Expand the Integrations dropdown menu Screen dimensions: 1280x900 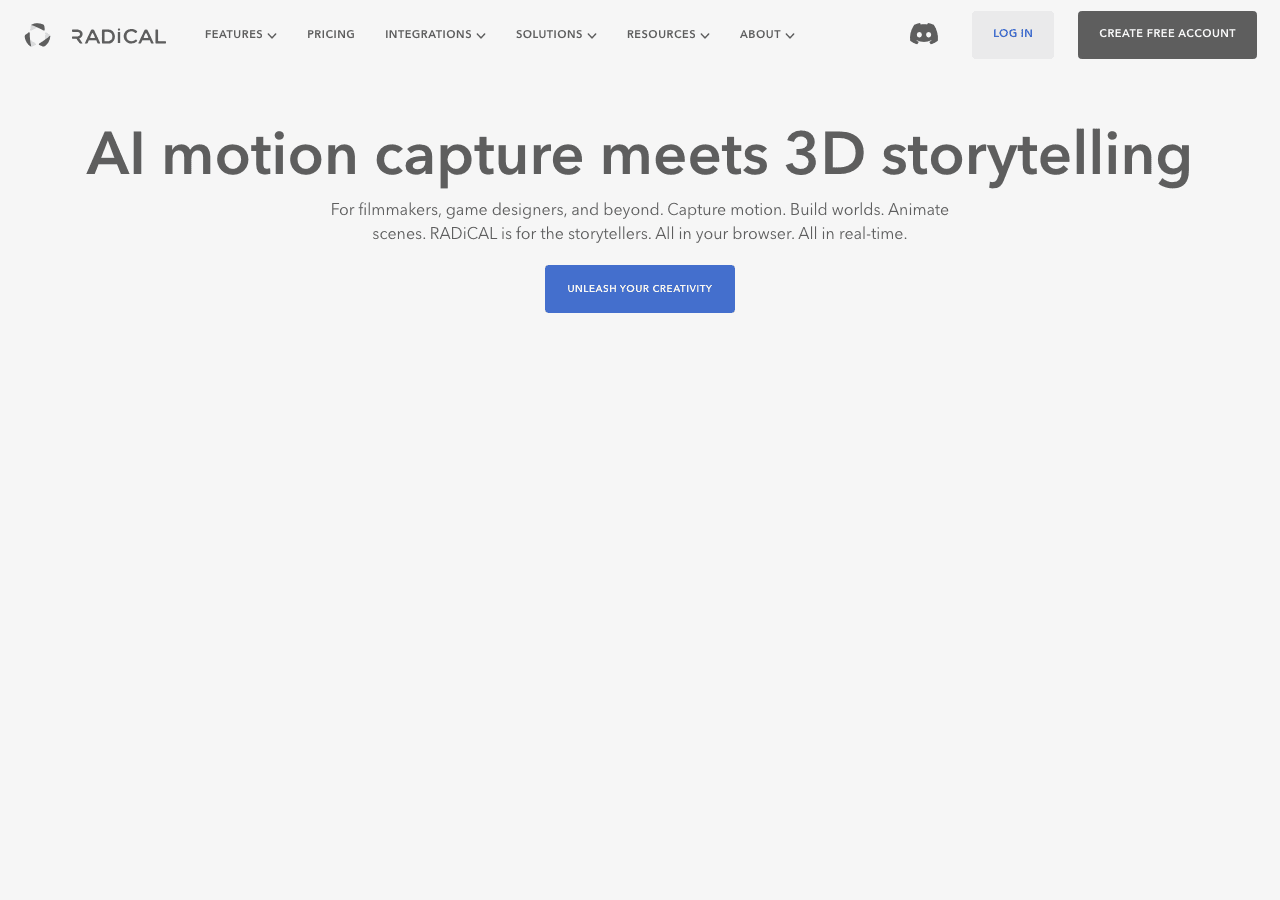click(435, 35)
